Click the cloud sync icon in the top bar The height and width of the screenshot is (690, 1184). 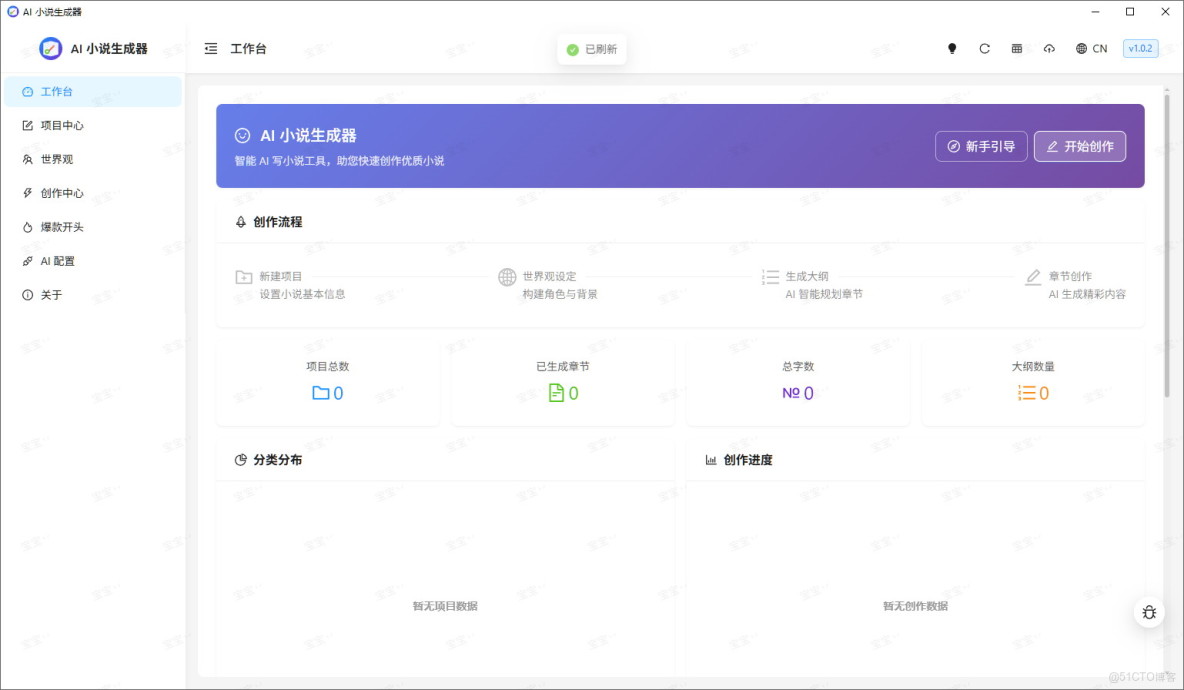pos(1049,48)
